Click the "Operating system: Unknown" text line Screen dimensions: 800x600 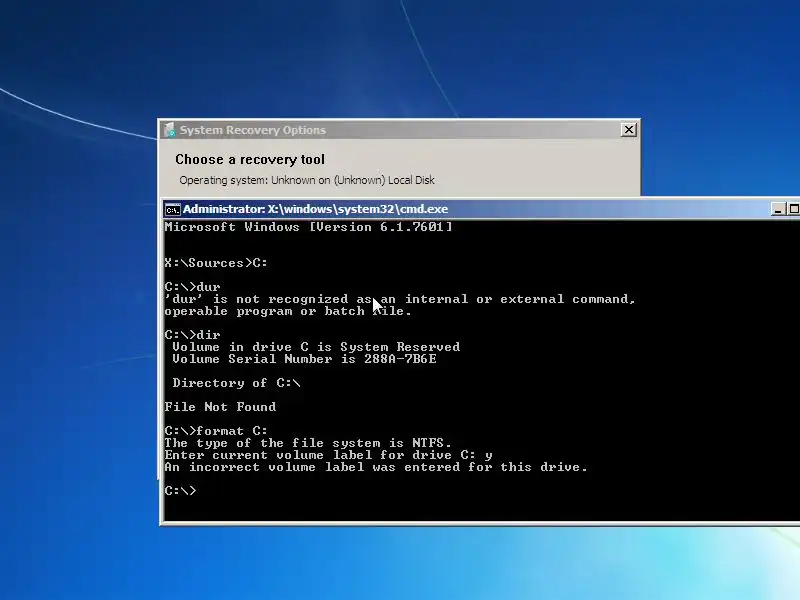coord(307,180)
